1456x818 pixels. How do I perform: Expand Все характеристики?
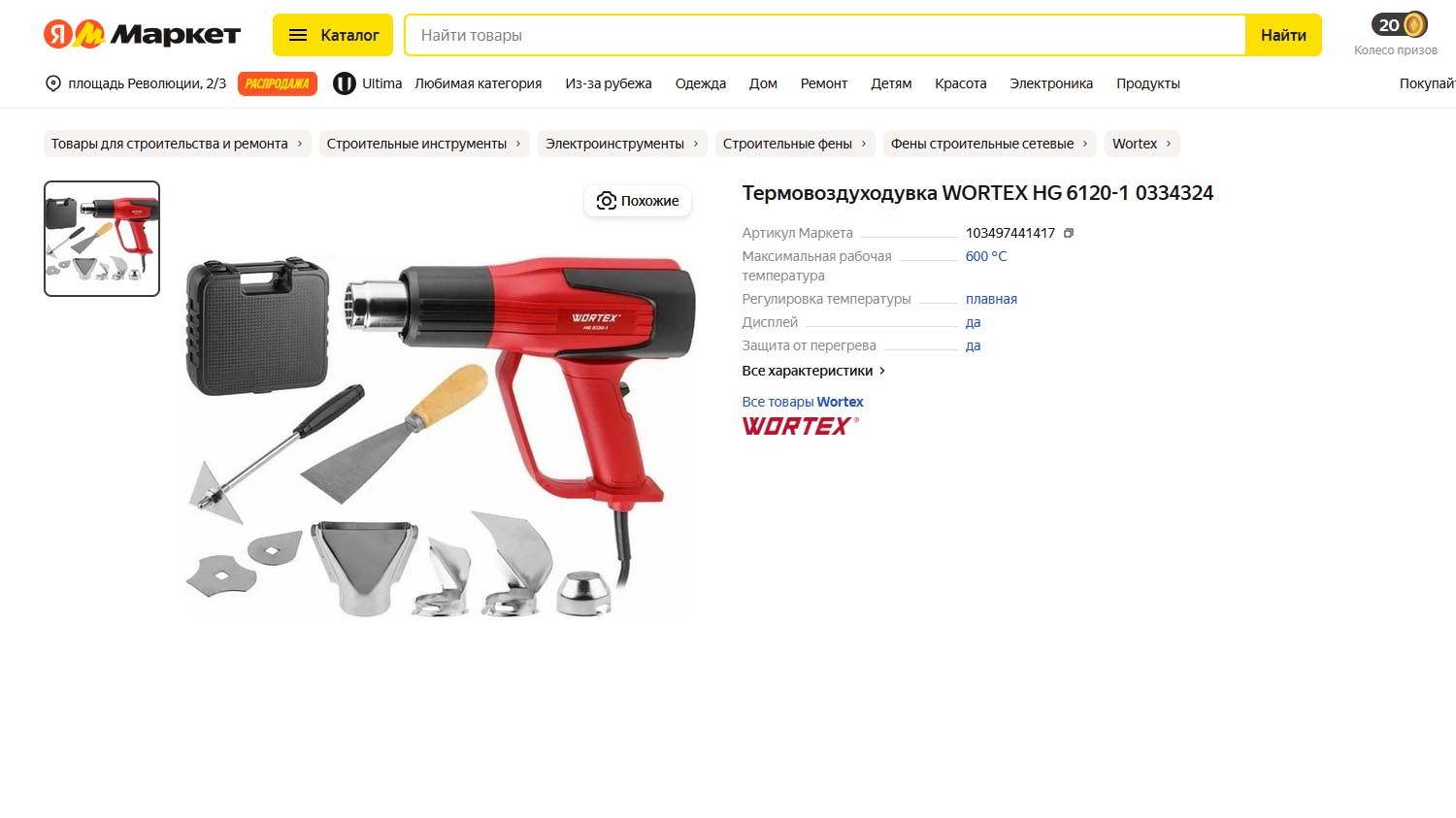pyautogui.click(x=813, y=371)
